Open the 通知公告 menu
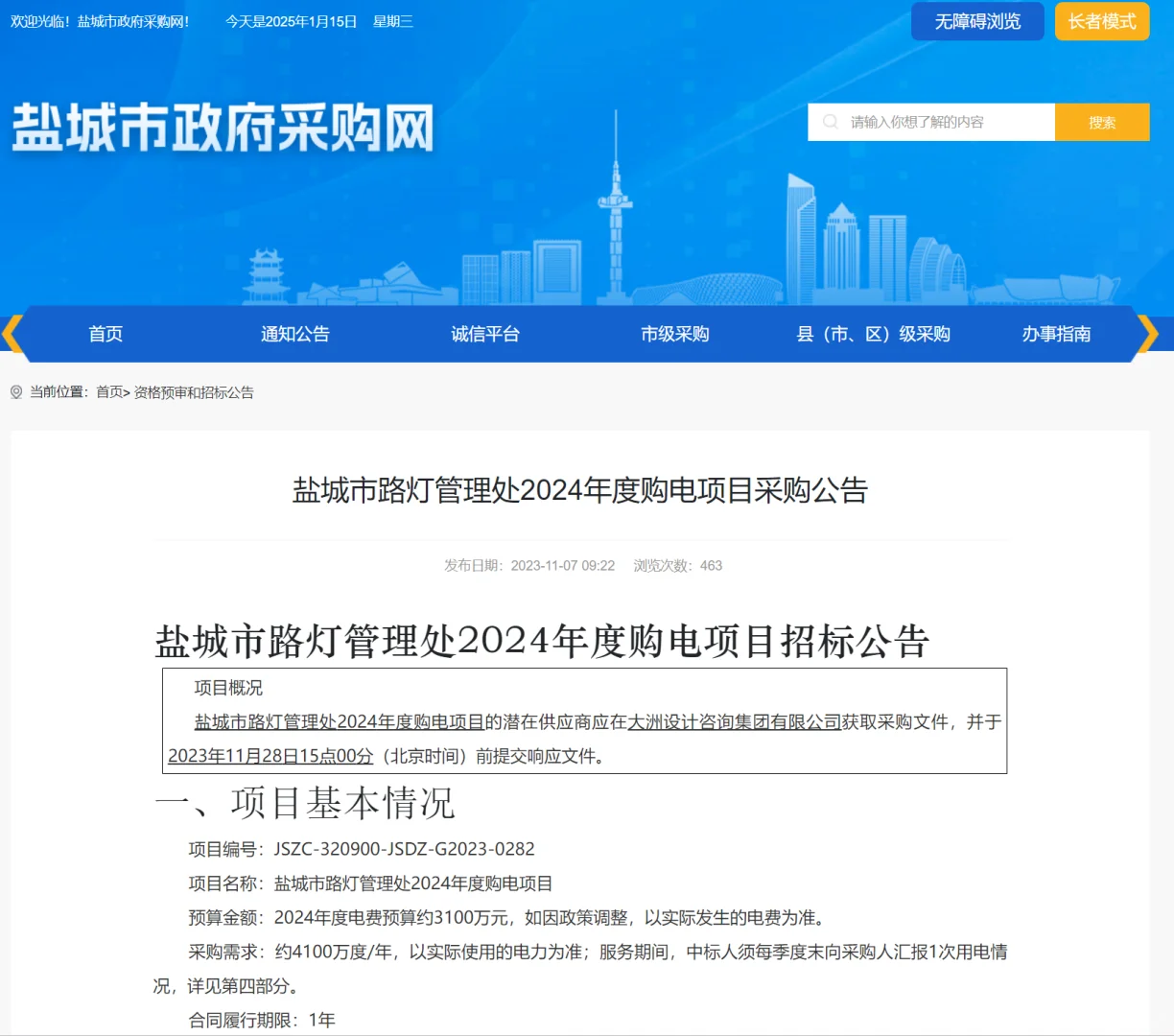This screenshot has width=1174, height=1036. point(294,334)
